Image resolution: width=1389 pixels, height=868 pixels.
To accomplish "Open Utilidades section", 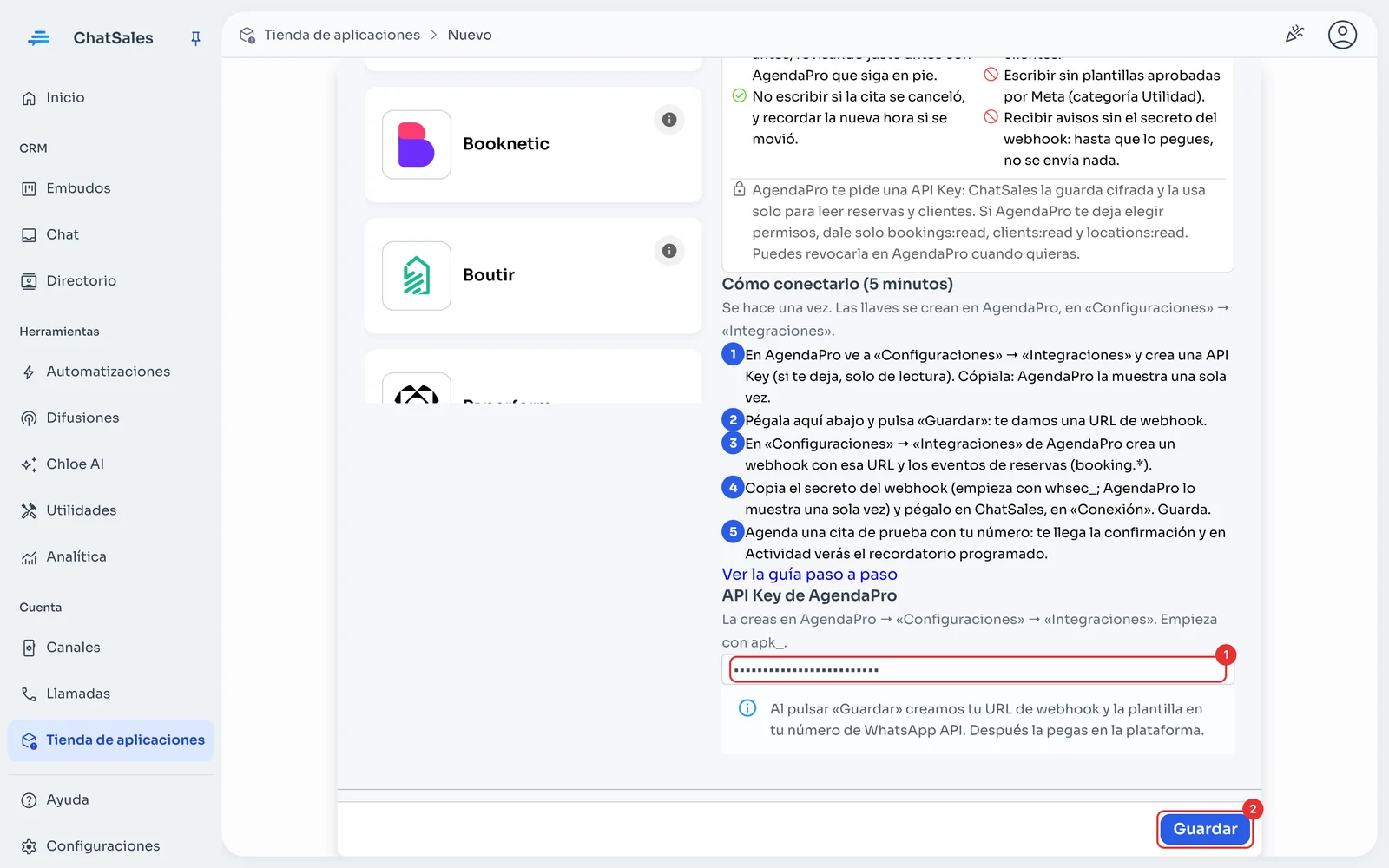I will click(111, 510).
